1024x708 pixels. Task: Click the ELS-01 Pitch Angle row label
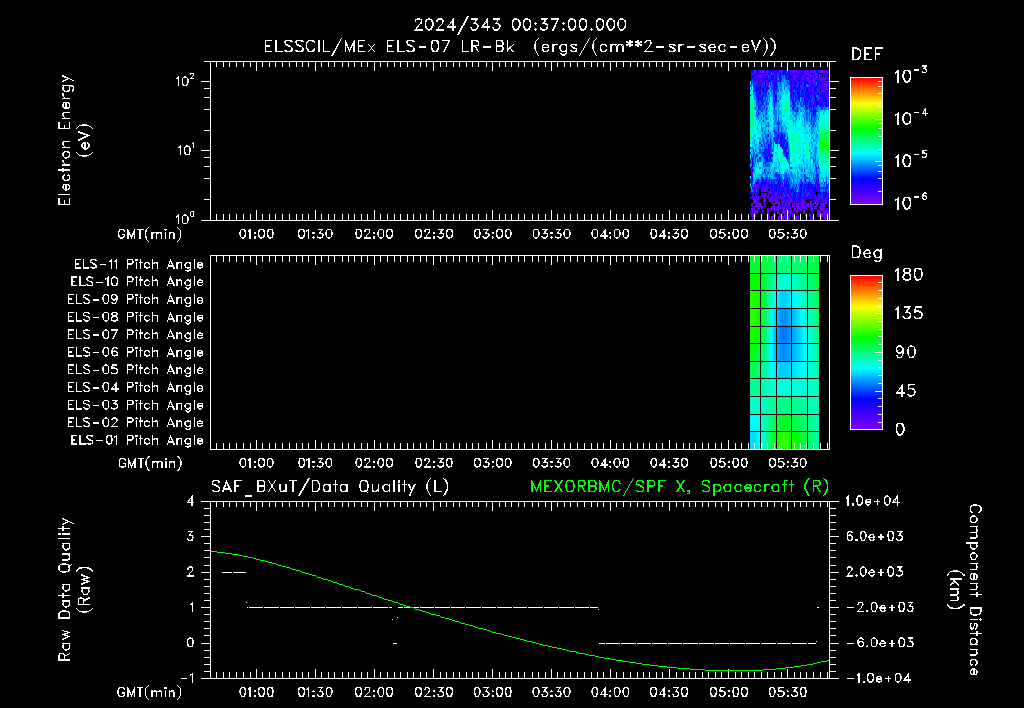[x=137, y=440]
